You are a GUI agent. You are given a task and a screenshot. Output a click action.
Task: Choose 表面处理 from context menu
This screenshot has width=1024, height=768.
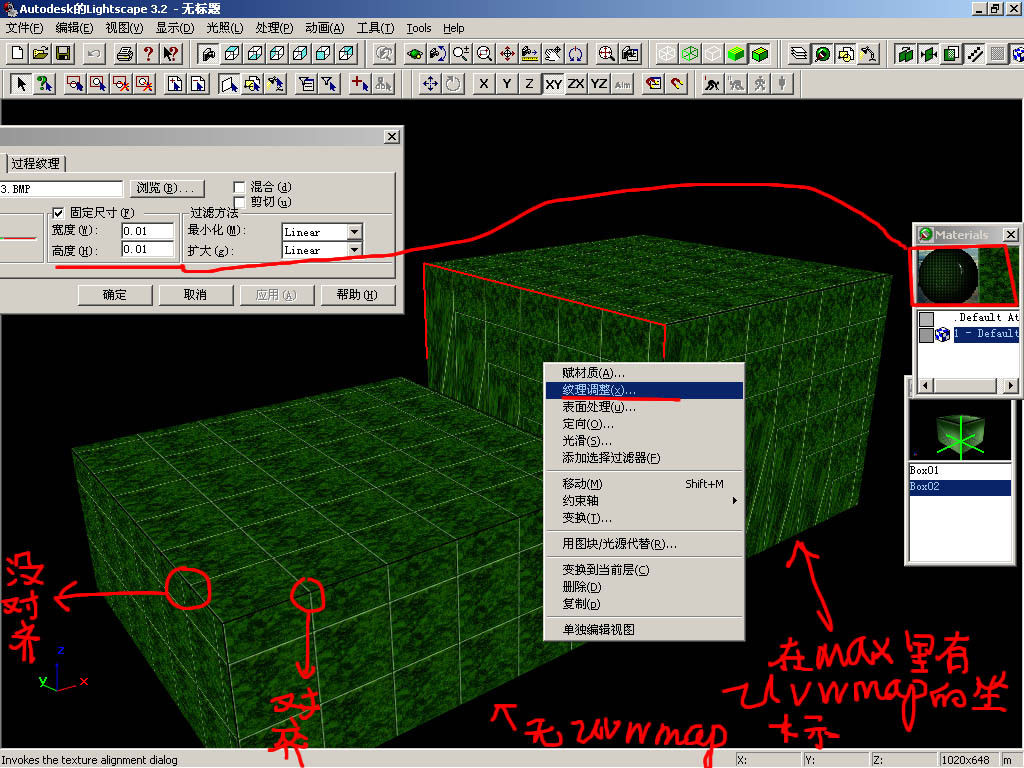[x=645, y=407]
